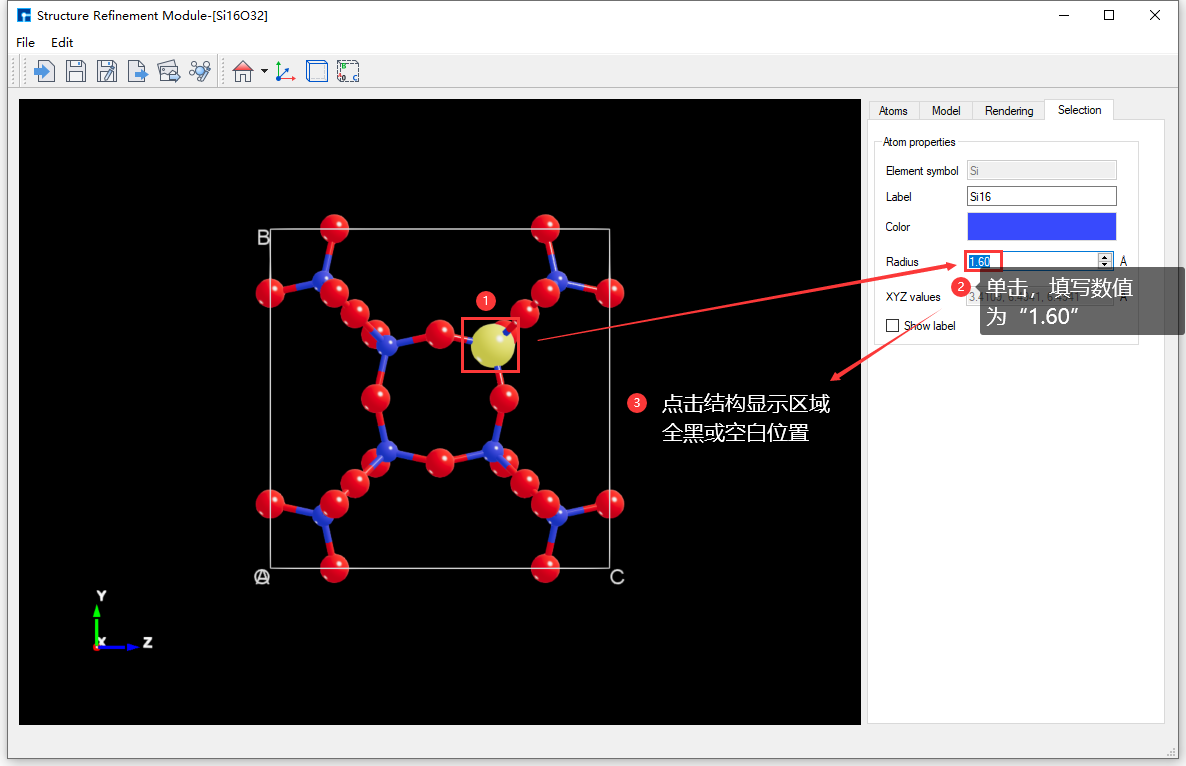Select the molecule editing tool icon
This screenshot has width=1186, height=766.
point(200,70)
